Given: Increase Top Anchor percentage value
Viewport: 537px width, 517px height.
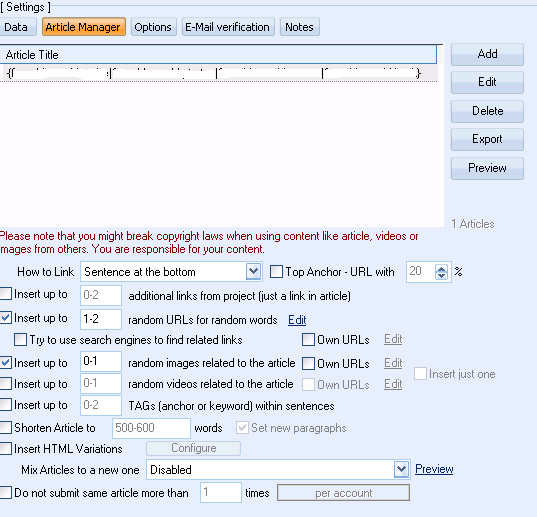Looking at the screenshot, I should click(441, 269).
